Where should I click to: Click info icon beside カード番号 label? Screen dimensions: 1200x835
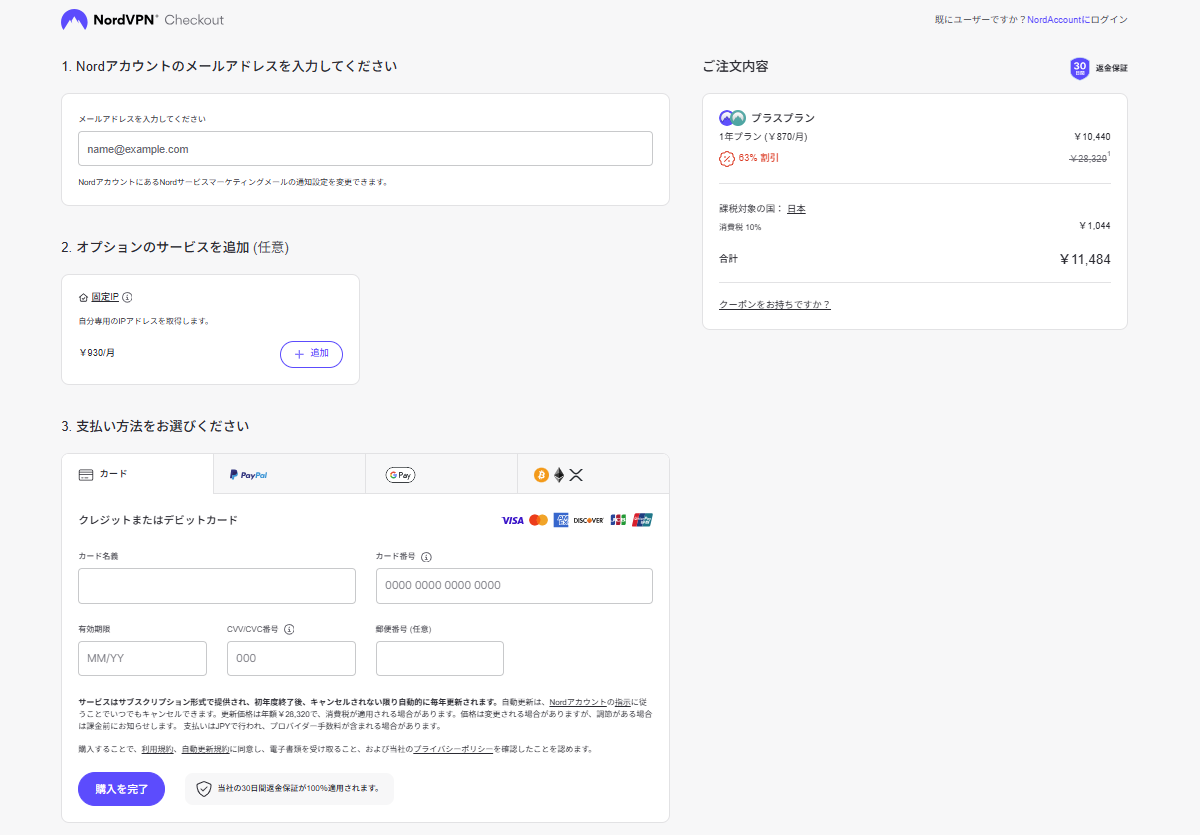tap(426, 557)
